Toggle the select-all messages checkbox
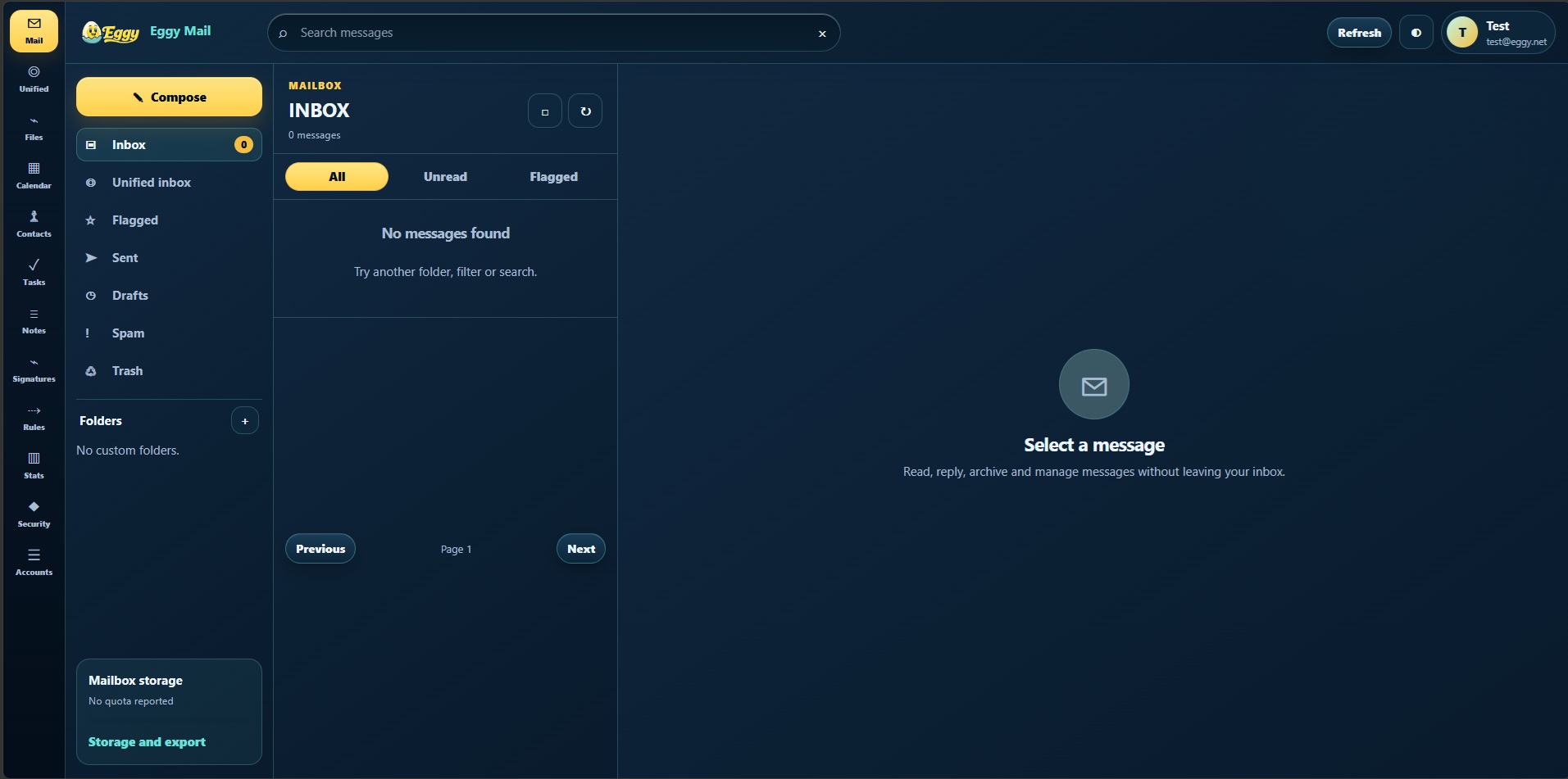Image resolution: width=1568 pixels, height=779 pixels. pos(545,111)
